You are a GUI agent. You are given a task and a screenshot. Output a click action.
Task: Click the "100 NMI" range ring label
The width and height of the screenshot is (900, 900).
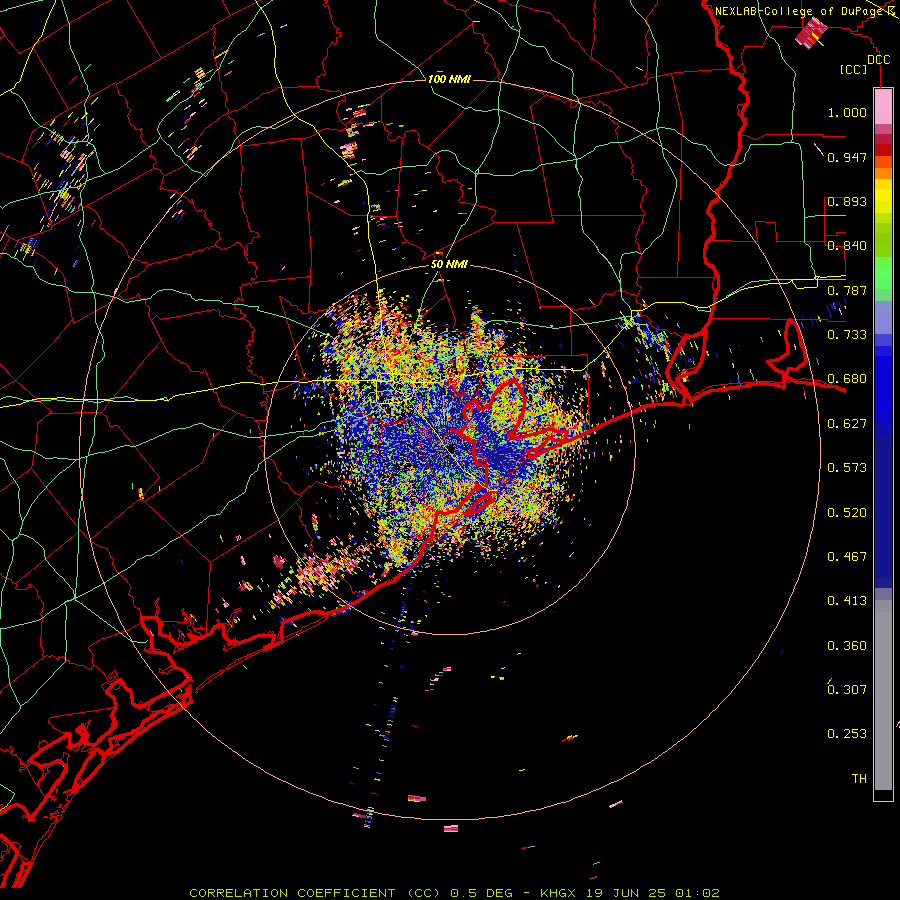click(x=449, y=79)
